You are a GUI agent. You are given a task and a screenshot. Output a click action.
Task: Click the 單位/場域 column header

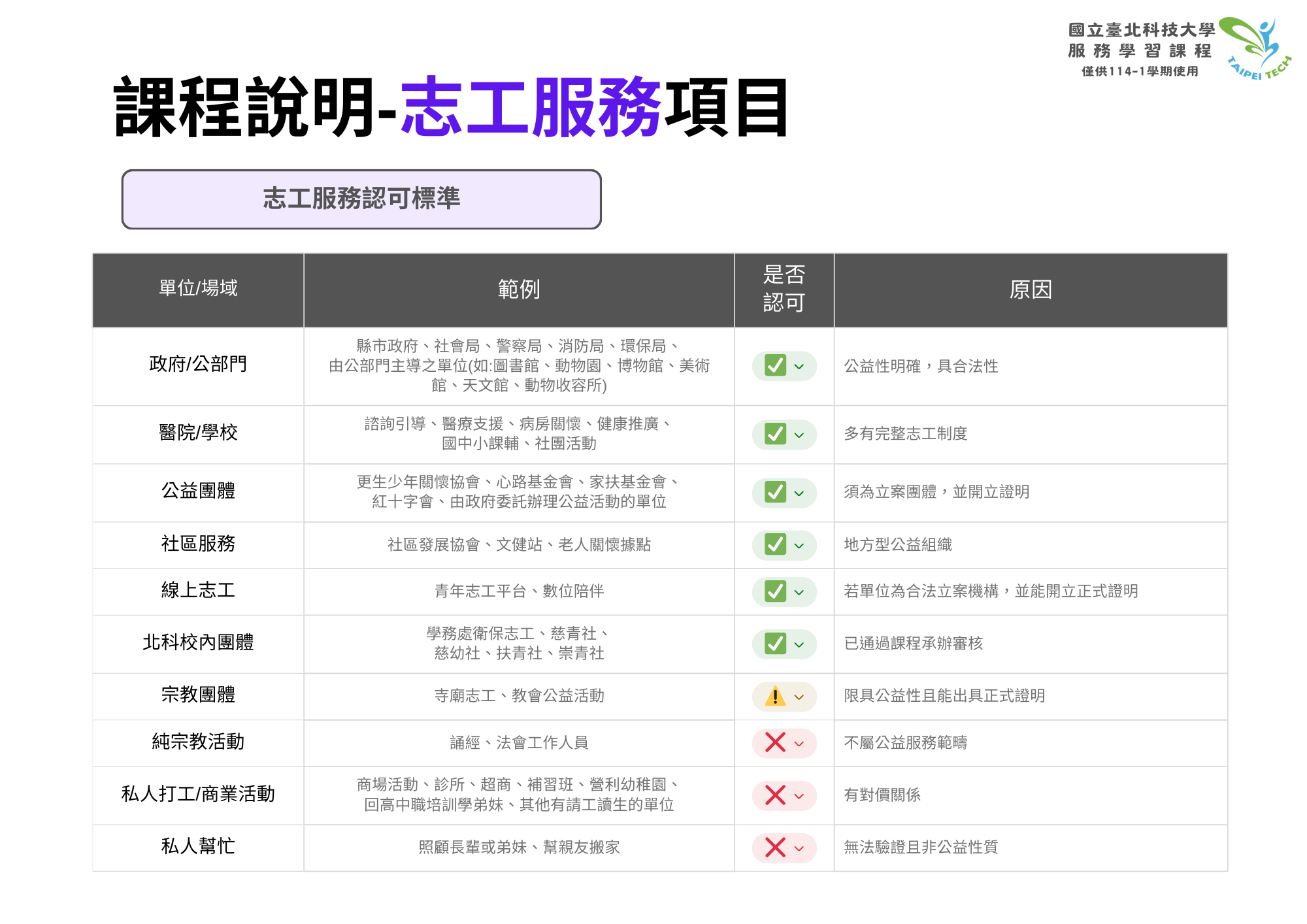(198, 289)
